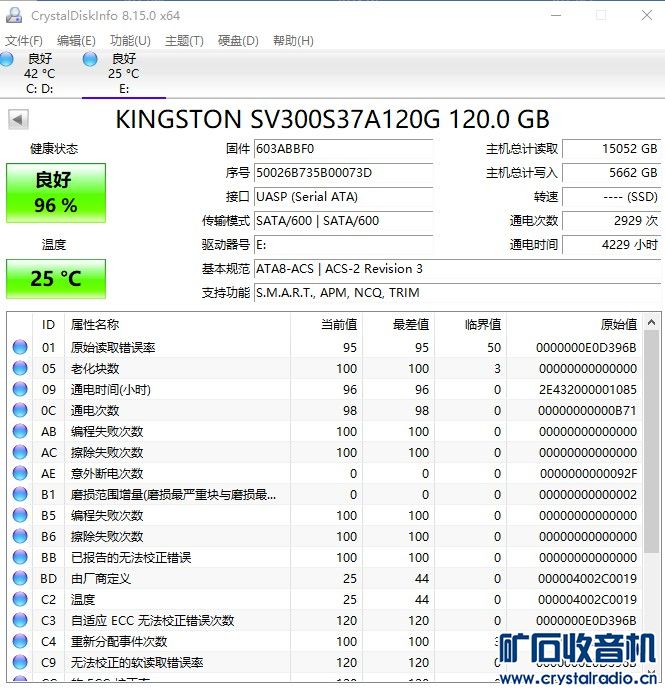The image size is (665, 691).
Task: Click status icon for attribute C3 自适应 ECC
Action: tap(20, 620)
